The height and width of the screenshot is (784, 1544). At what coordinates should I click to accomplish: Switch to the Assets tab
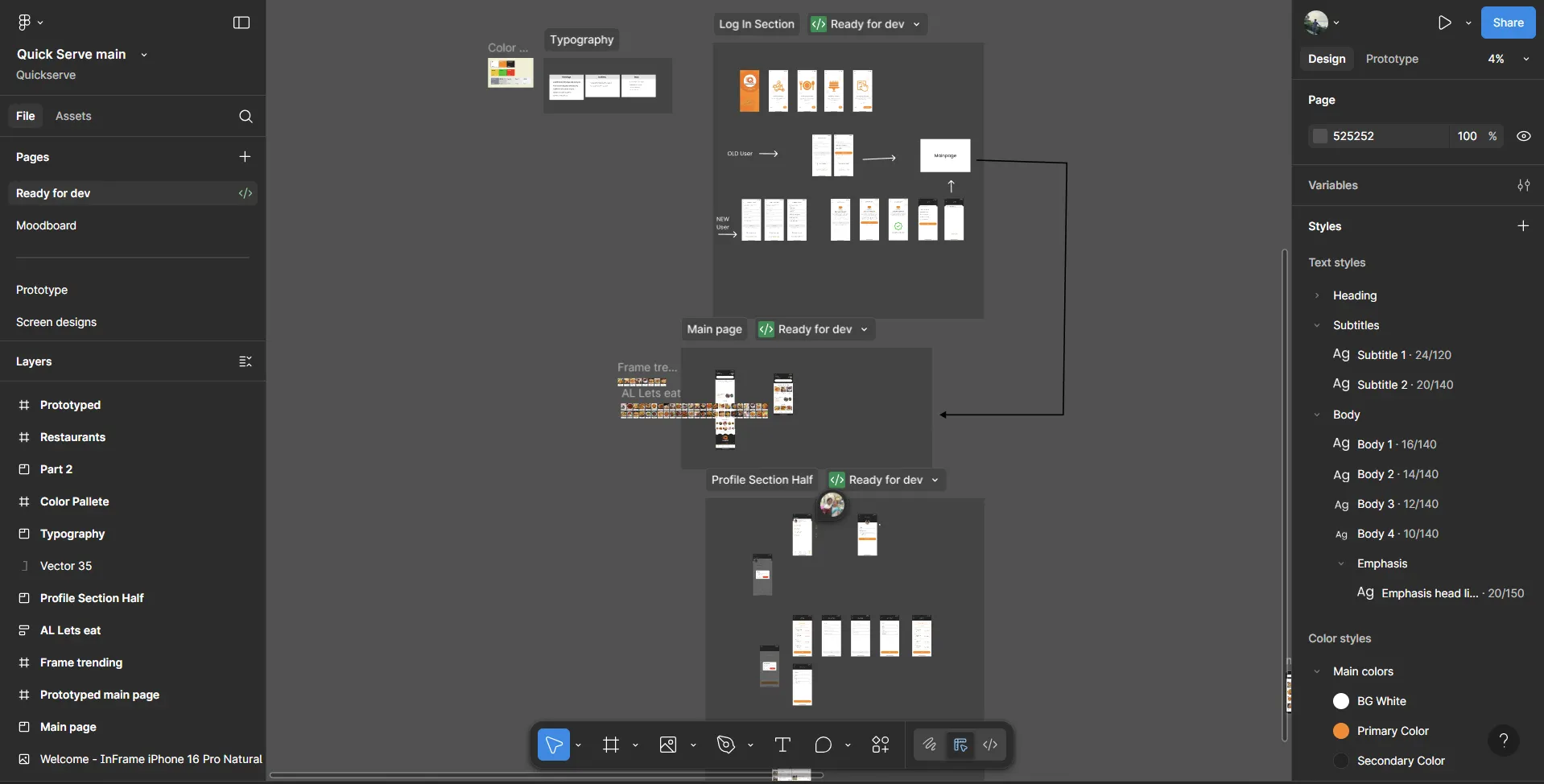click(73, 116)
